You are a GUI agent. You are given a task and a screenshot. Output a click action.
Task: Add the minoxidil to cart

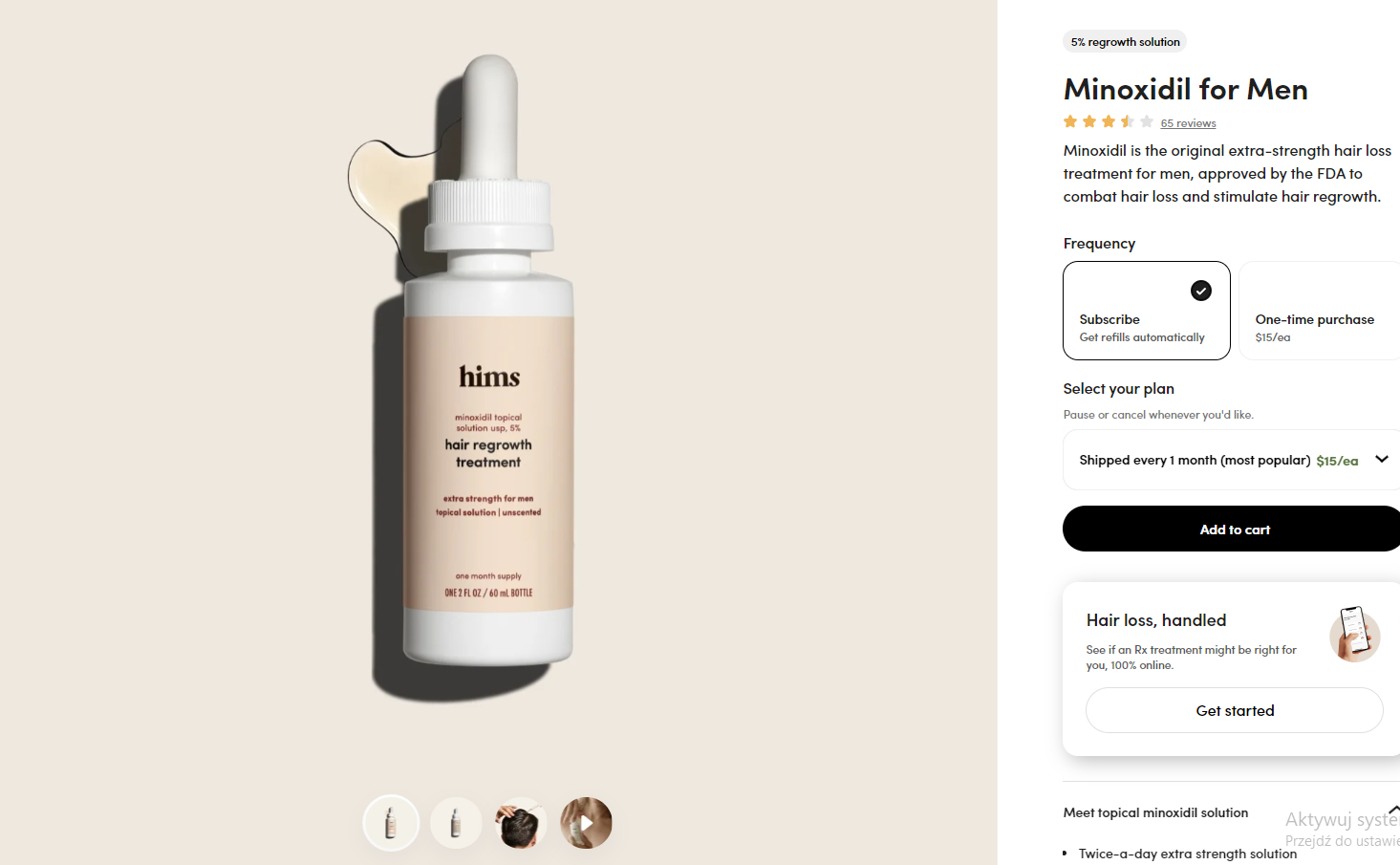[1232, 529]
